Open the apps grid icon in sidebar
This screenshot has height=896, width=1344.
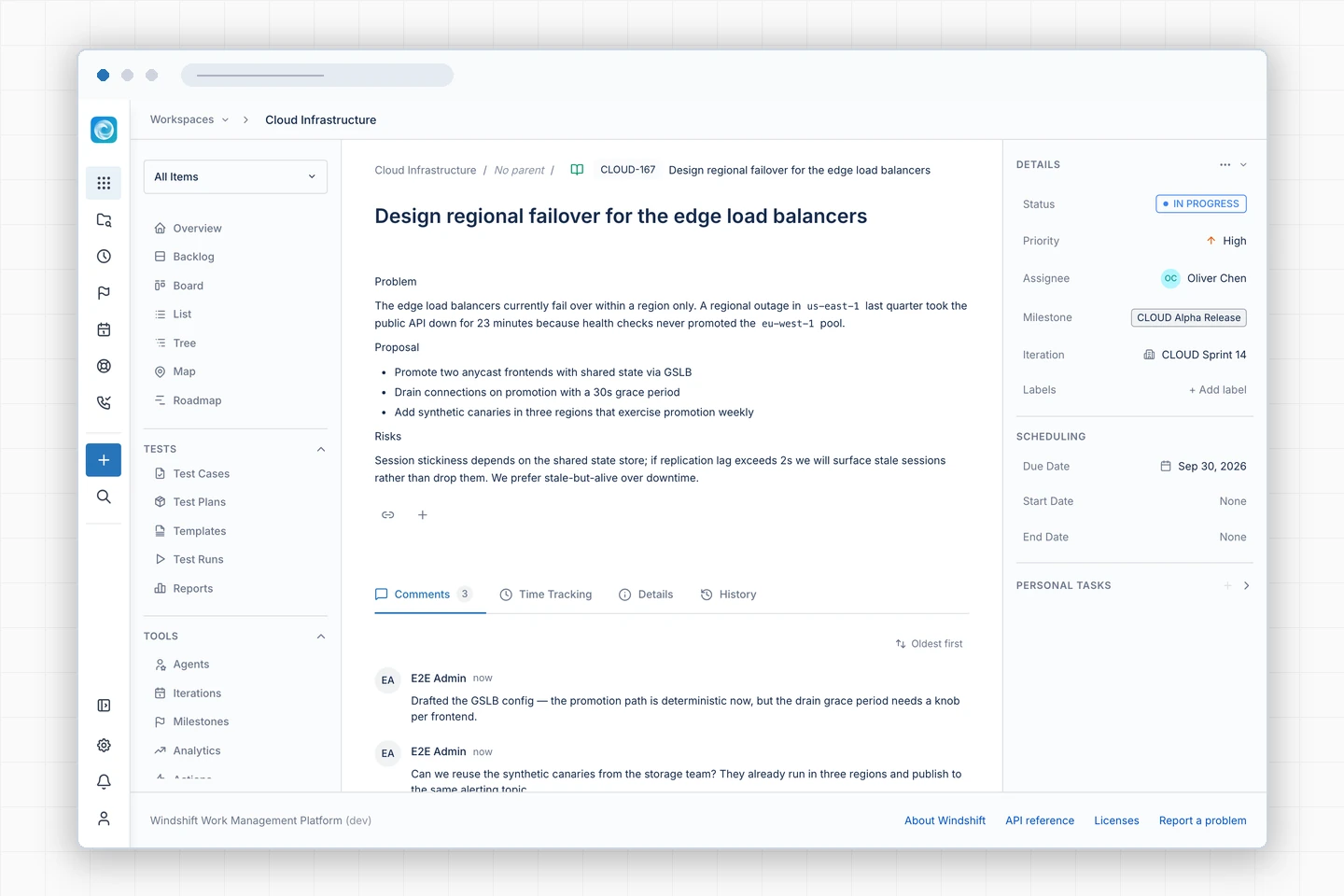(104, 183)
